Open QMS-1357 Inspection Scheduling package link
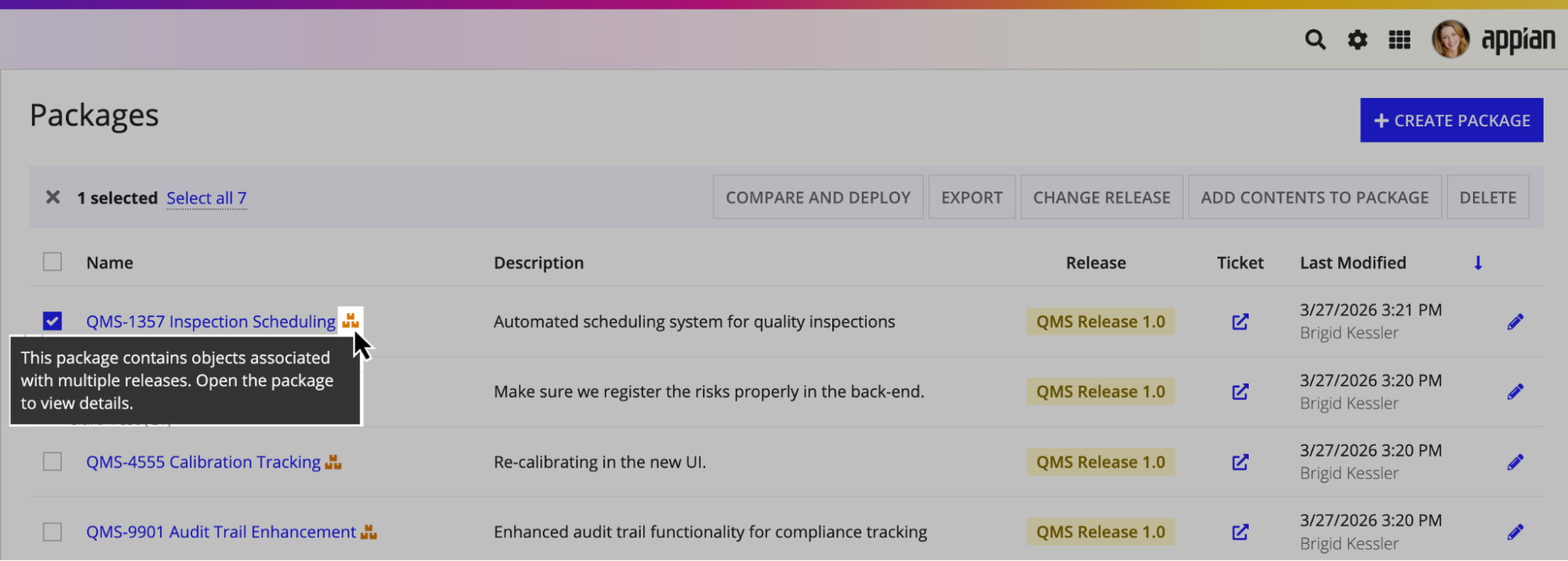Image resolution: width=1568 pixels, height=561 pixels. (211, 322)
